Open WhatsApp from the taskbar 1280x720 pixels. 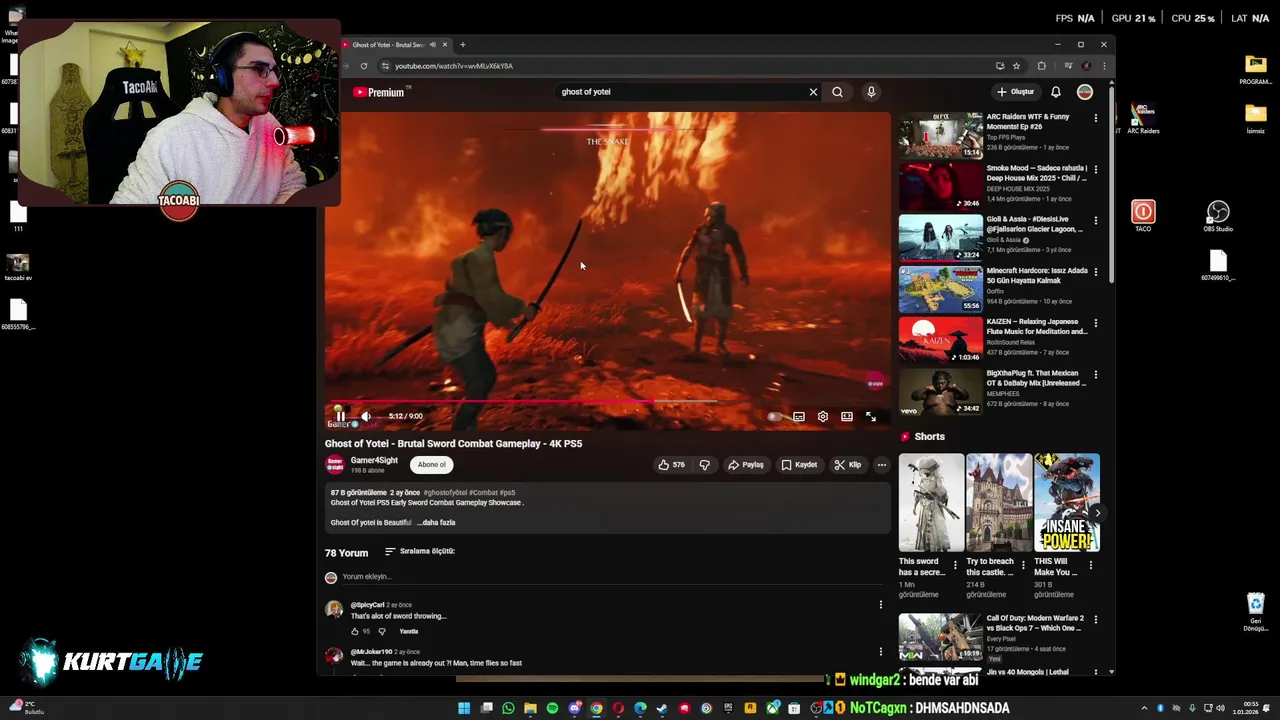[508, 709]
